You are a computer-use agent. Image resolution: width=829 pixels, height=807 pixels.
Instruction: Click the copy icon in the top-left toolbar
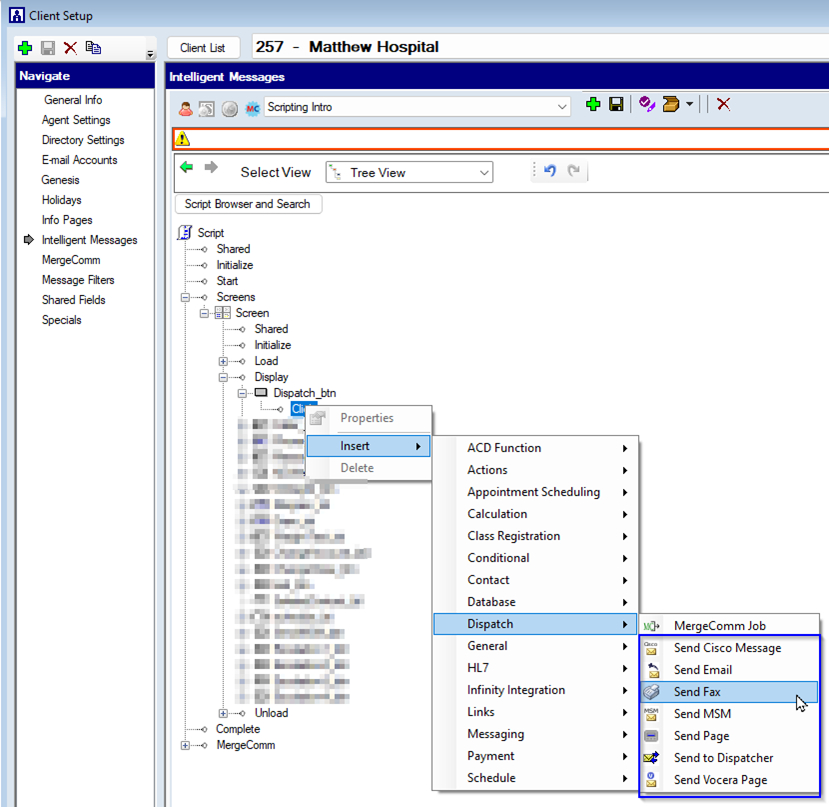click(x=93, y=47)
